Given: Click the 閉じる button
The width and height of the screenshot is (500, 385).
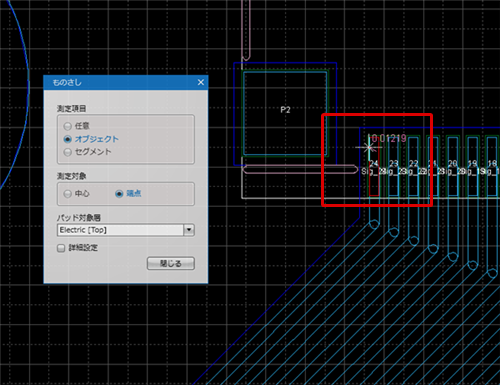Looking at the screenshot, I should (x=171, y=263).
